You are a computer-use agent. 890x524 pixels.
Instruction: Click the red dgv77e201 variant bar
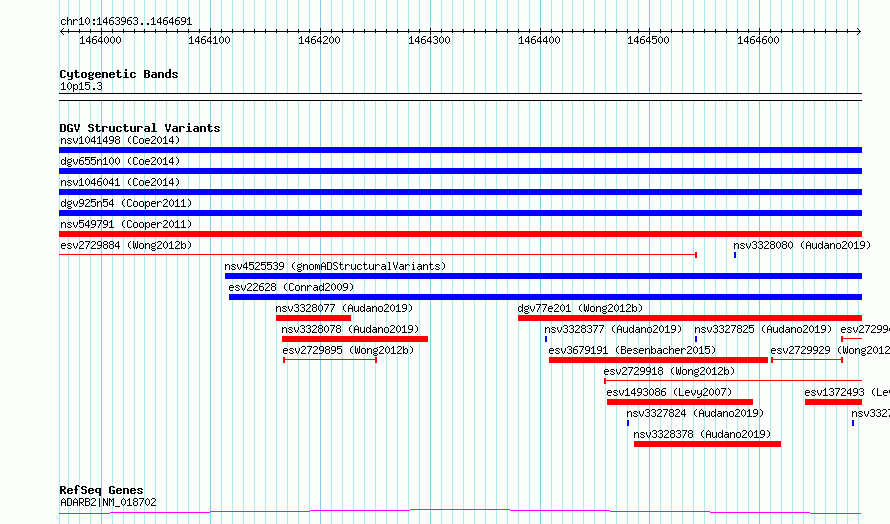point(690,318)
